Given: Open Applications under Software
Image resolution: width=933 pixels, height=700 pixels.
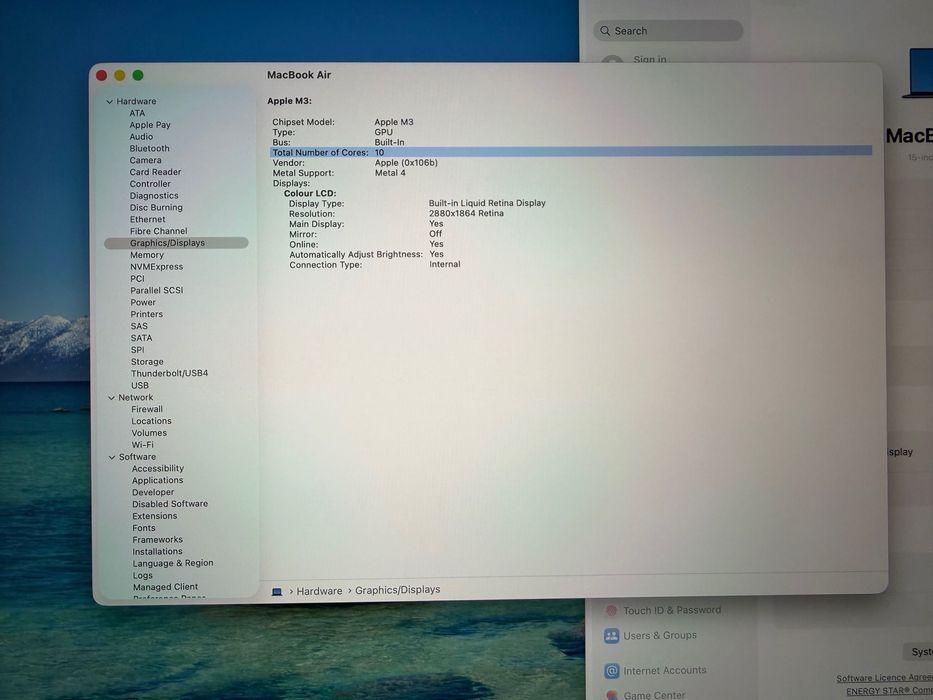Looking at the screenshot, I should pyautogui.click(x=158, y=480).
